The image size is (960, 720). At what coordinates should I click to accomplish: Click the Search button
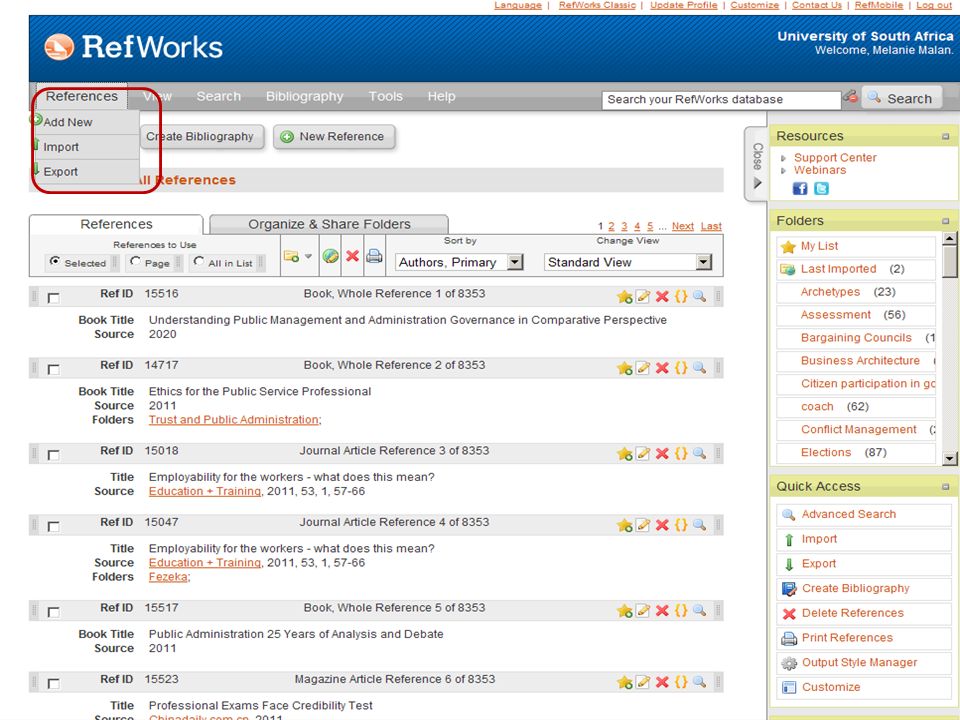click(901, 98)
